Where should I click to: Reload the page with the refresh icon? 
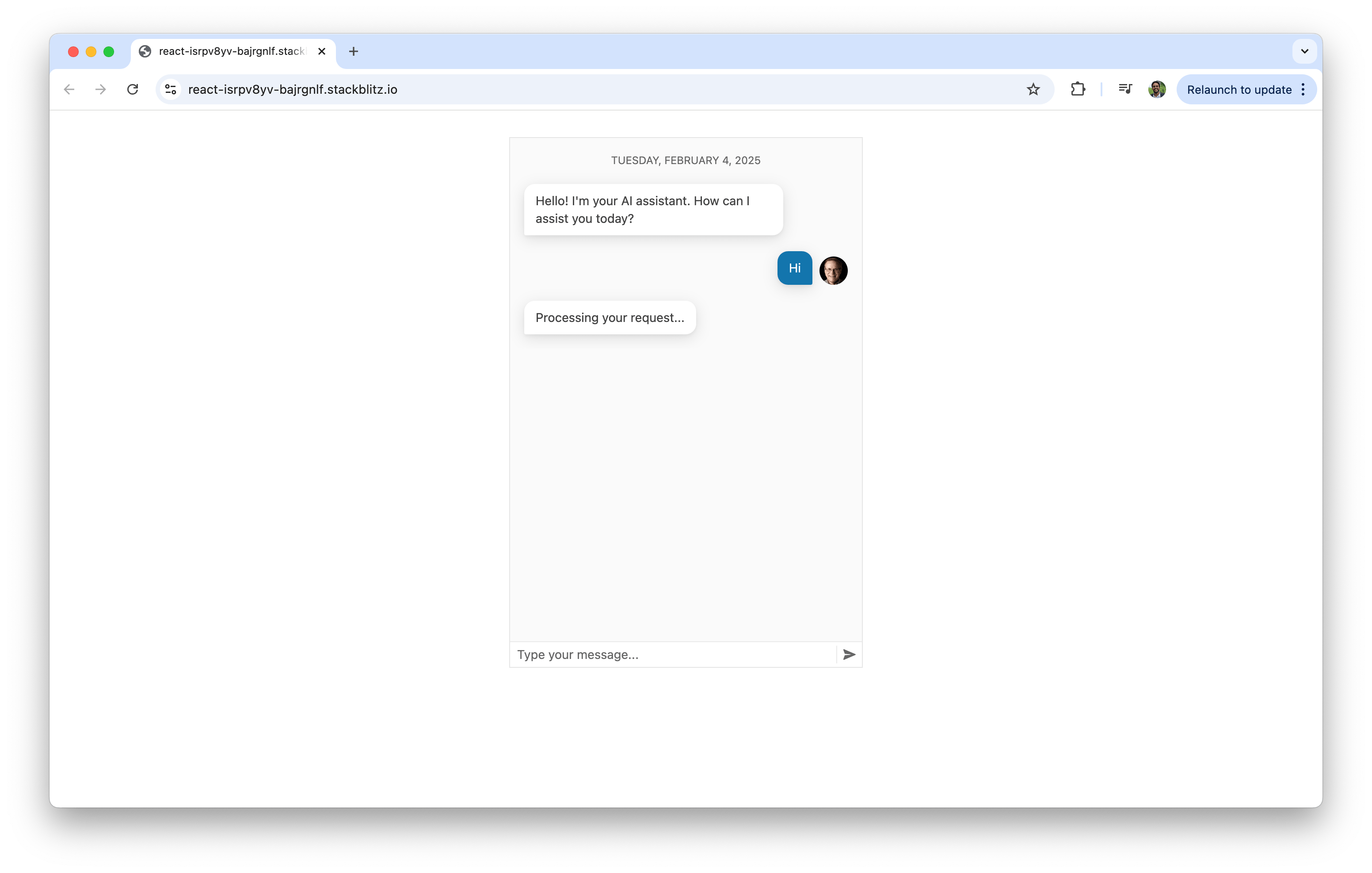(133, 89)
